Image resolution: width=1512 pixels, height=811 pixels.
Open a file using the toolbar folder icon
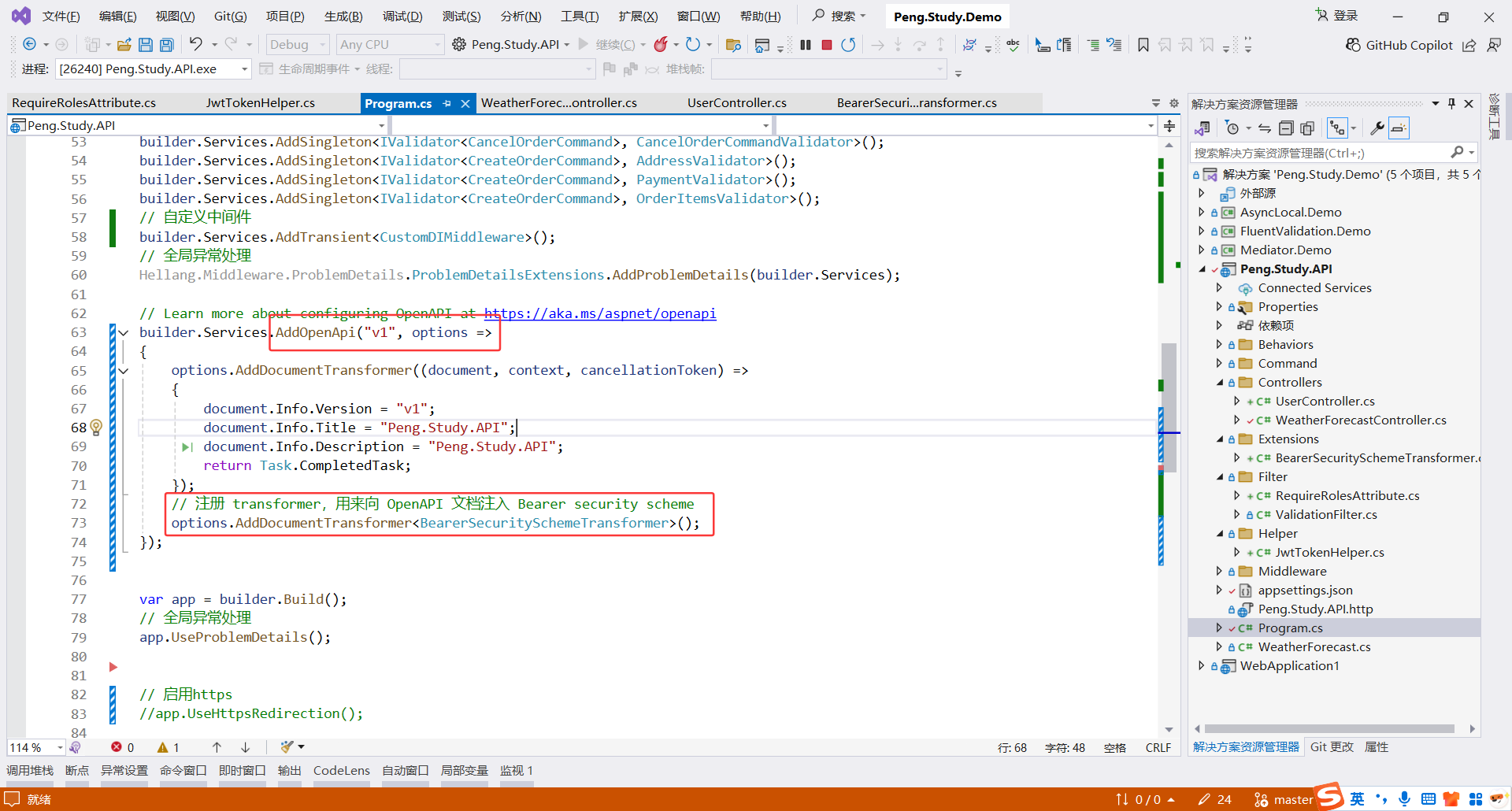point(124,45)
